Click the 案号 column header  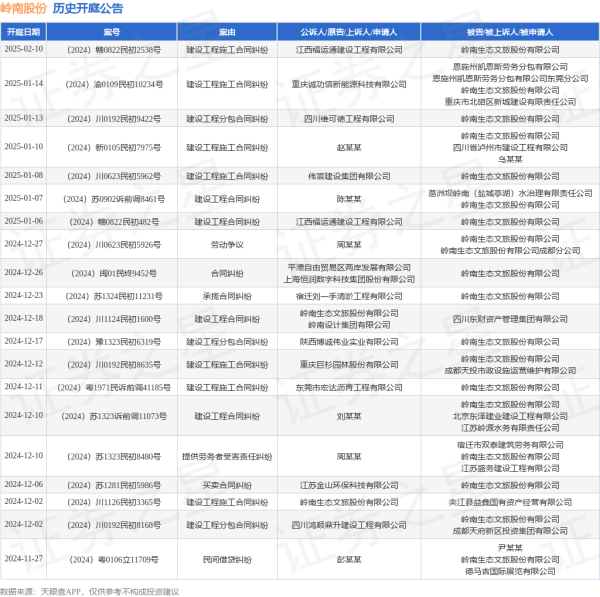(x=112, y=32)
